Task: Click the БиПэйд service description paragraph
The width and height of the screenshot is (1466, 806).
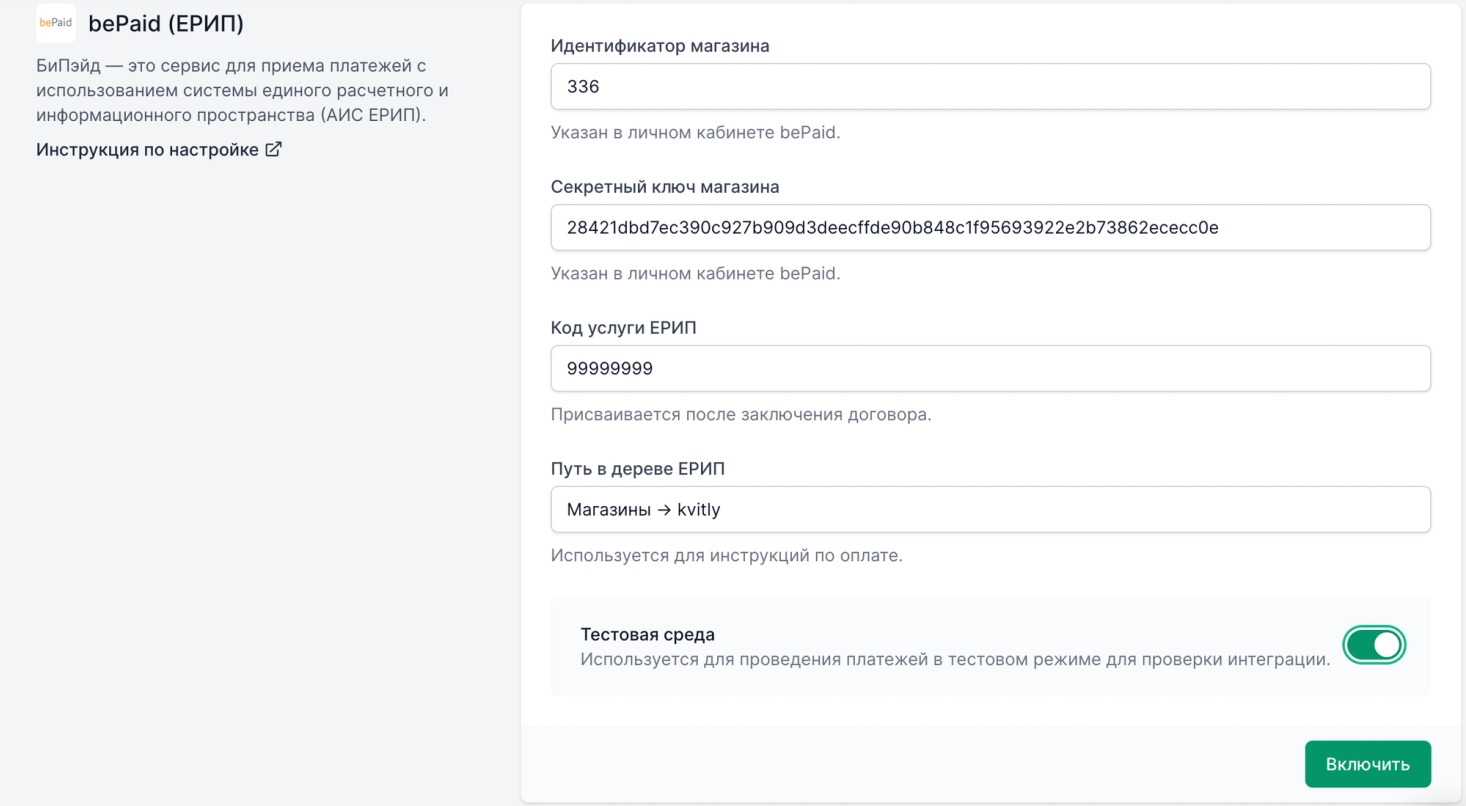Action: point(242,90)
